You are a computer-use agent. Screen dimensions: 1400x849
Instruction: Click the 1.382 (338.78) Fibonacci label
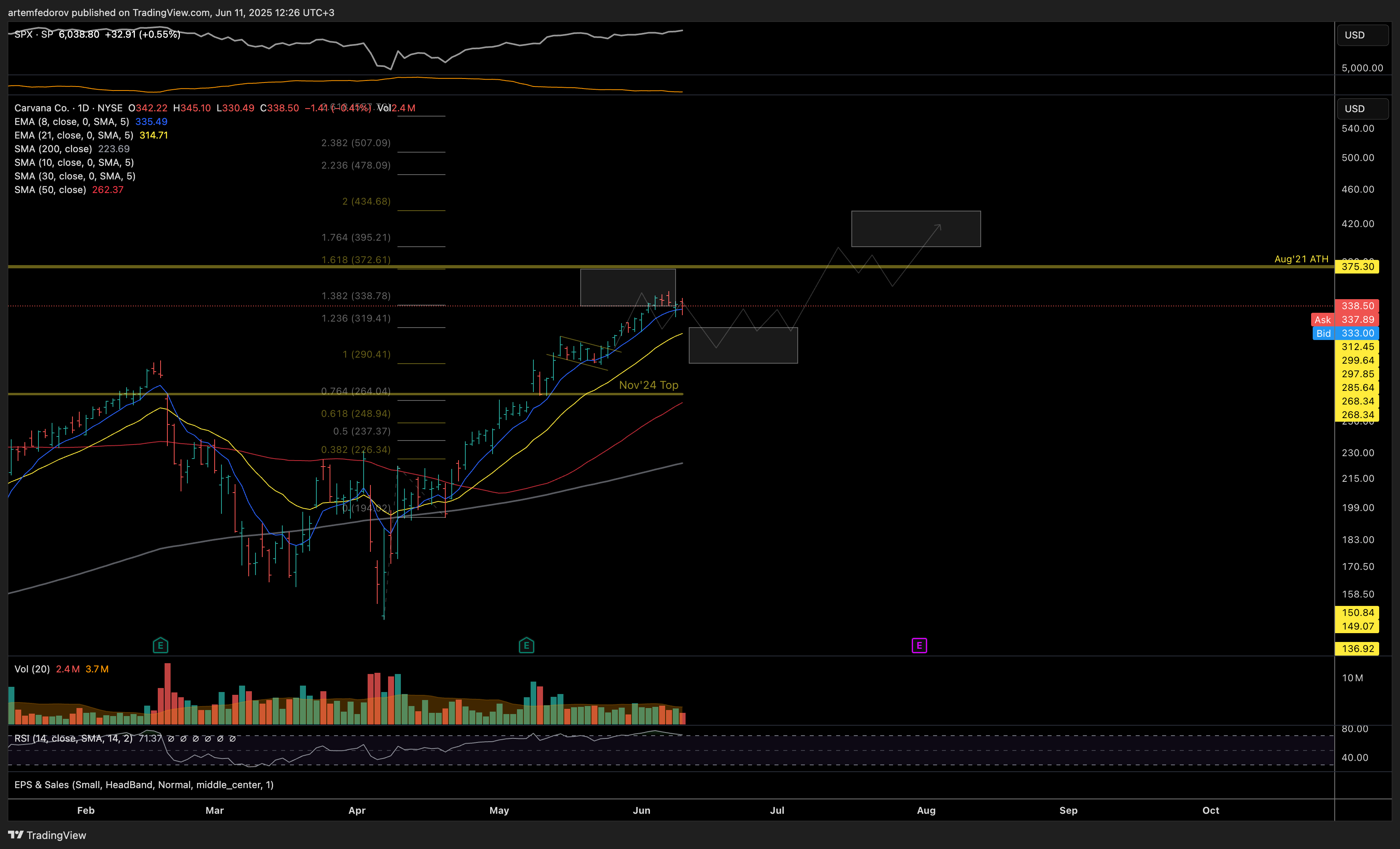[x=356, y=296]
